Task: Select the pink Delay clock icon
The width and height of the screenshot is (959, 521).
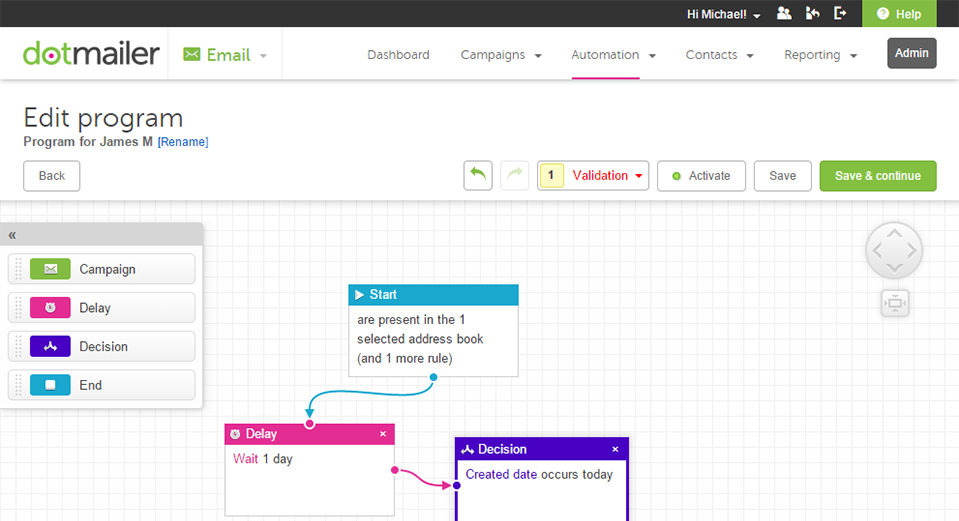Action: (x=50, y=308)
